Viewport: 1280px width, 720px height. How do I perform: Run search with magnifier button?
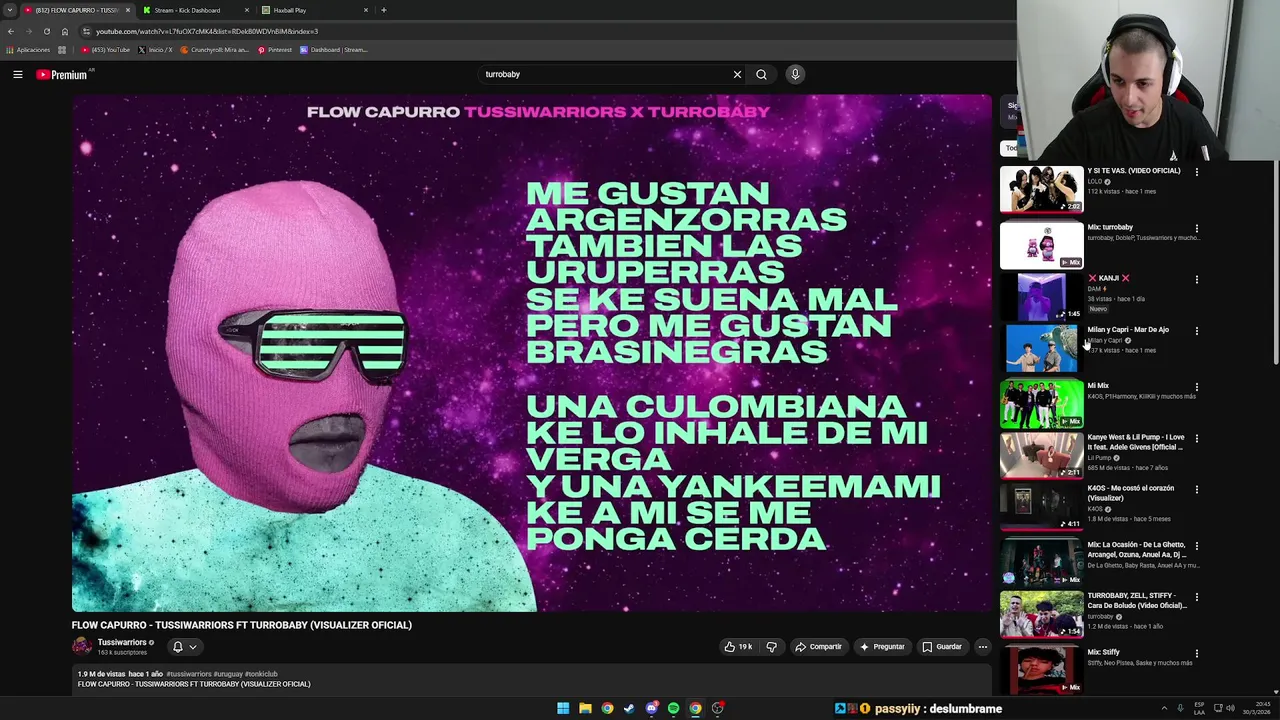click(761, 74)
